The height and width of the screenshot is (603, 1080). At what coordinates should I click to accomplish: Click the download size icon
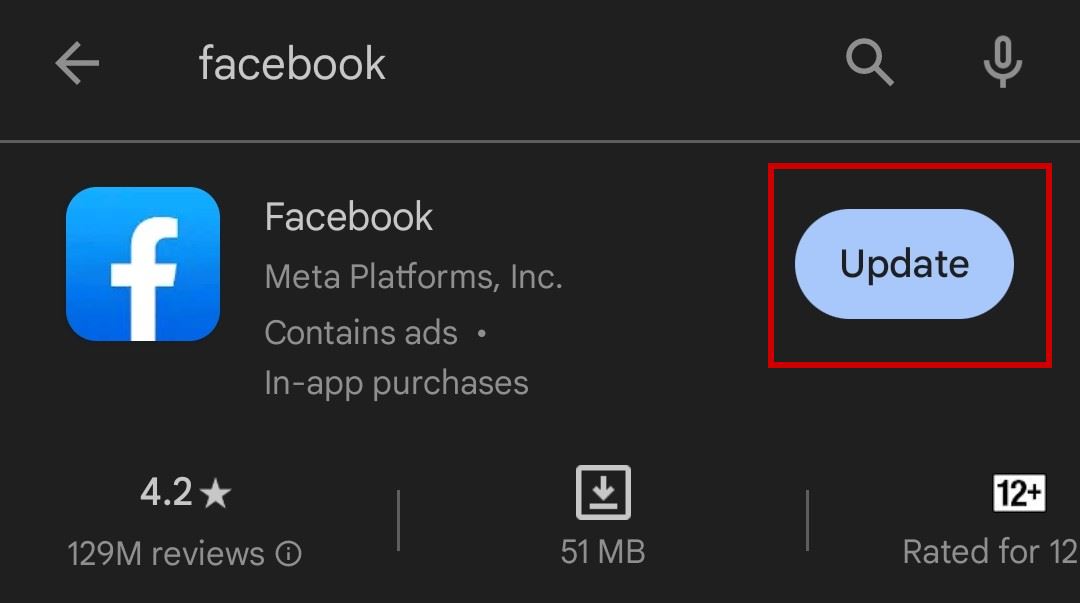(603, 493)
